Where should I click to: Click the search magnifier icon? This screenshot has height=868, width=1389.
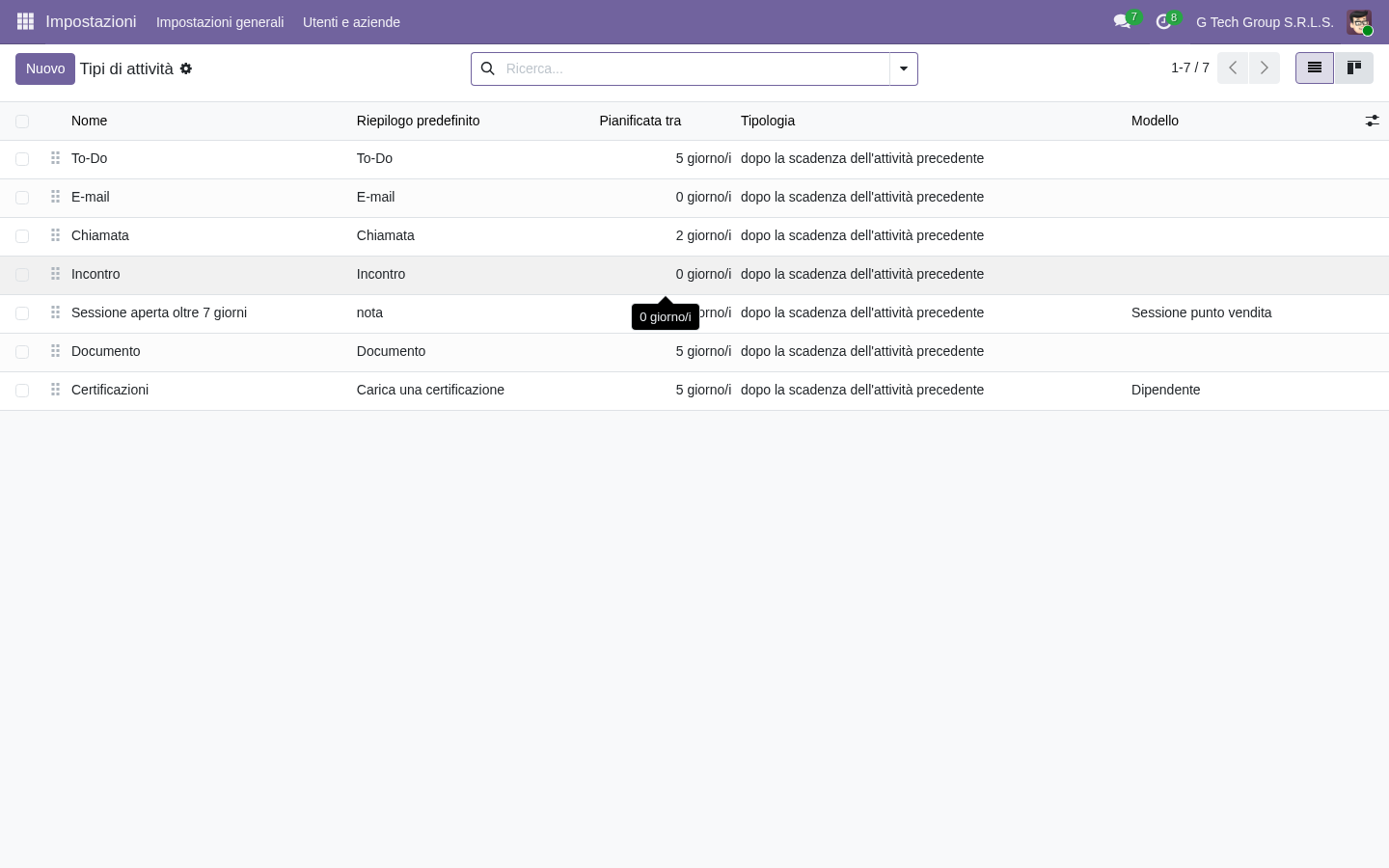click(x=487, y=68)
